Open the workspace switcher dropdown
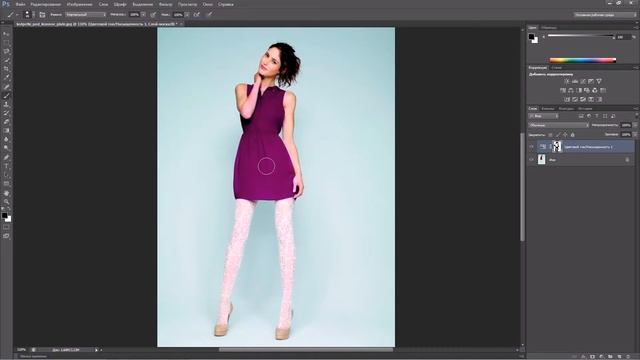Screen dimensions: 640x360 (x=605, y=15)
